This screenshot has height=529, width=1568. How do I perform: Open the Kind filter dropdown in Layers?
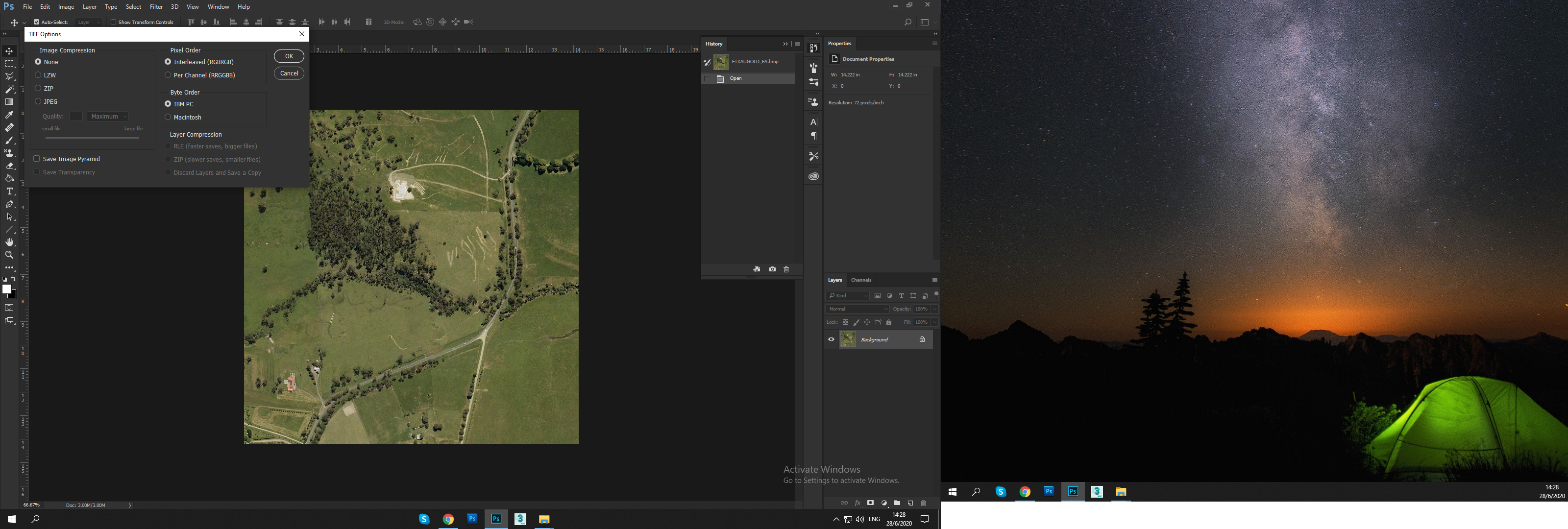click(847, 295)
